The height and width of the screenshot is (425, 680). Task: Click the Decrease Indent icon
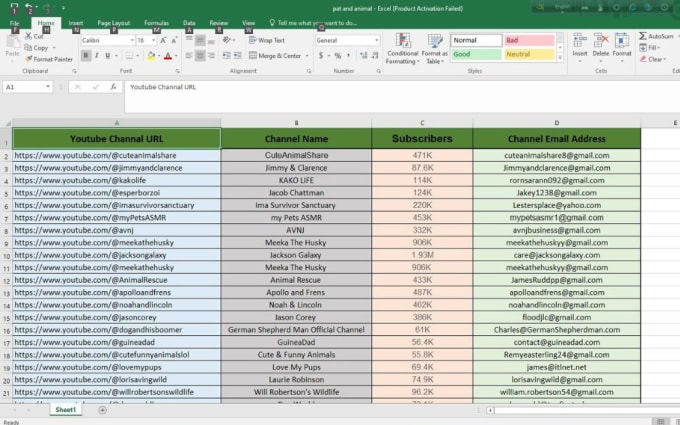tap(226, 56)
